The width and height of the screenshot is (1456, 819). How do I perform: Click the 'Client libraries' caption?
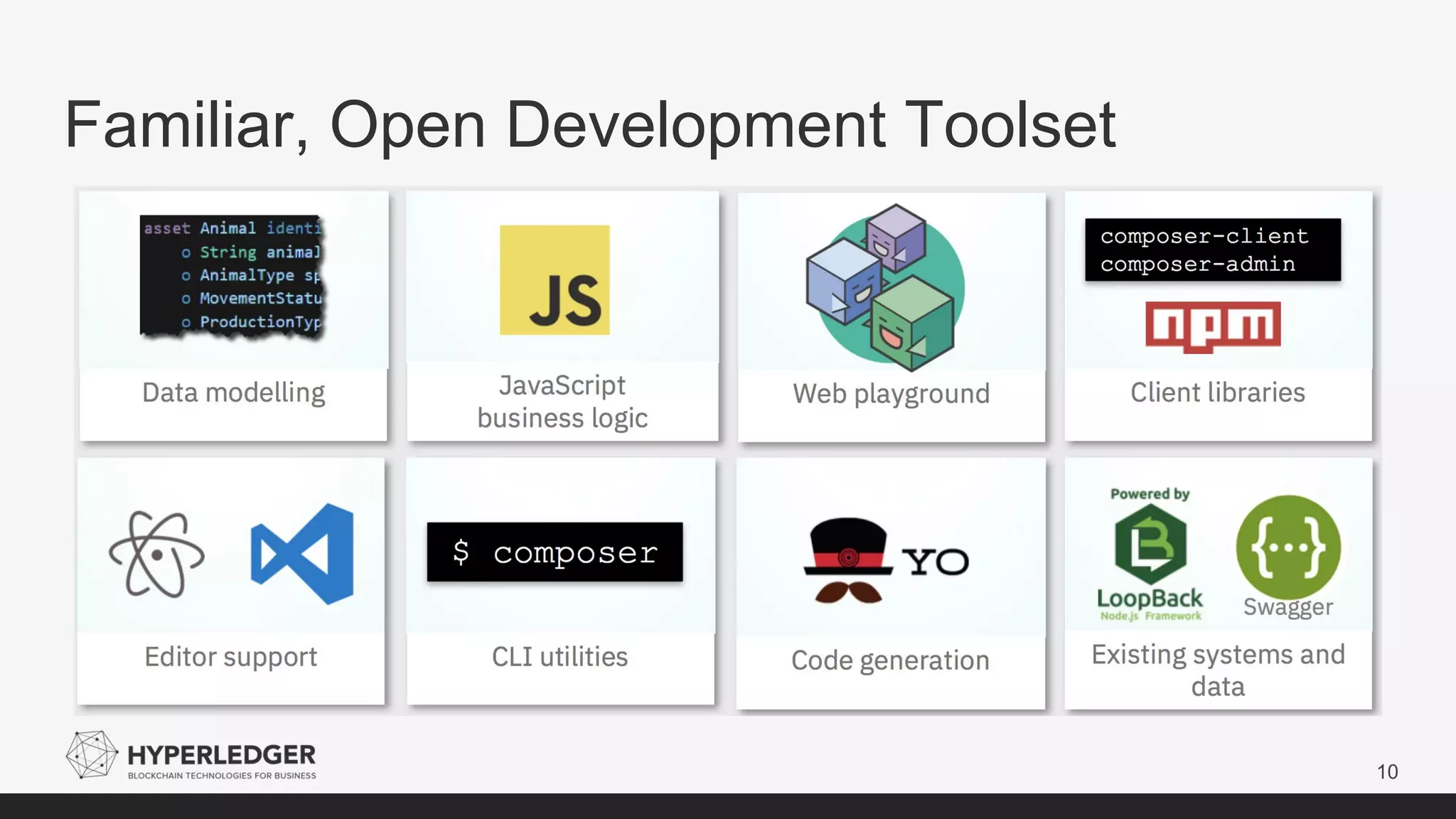tap(1217, 392)
